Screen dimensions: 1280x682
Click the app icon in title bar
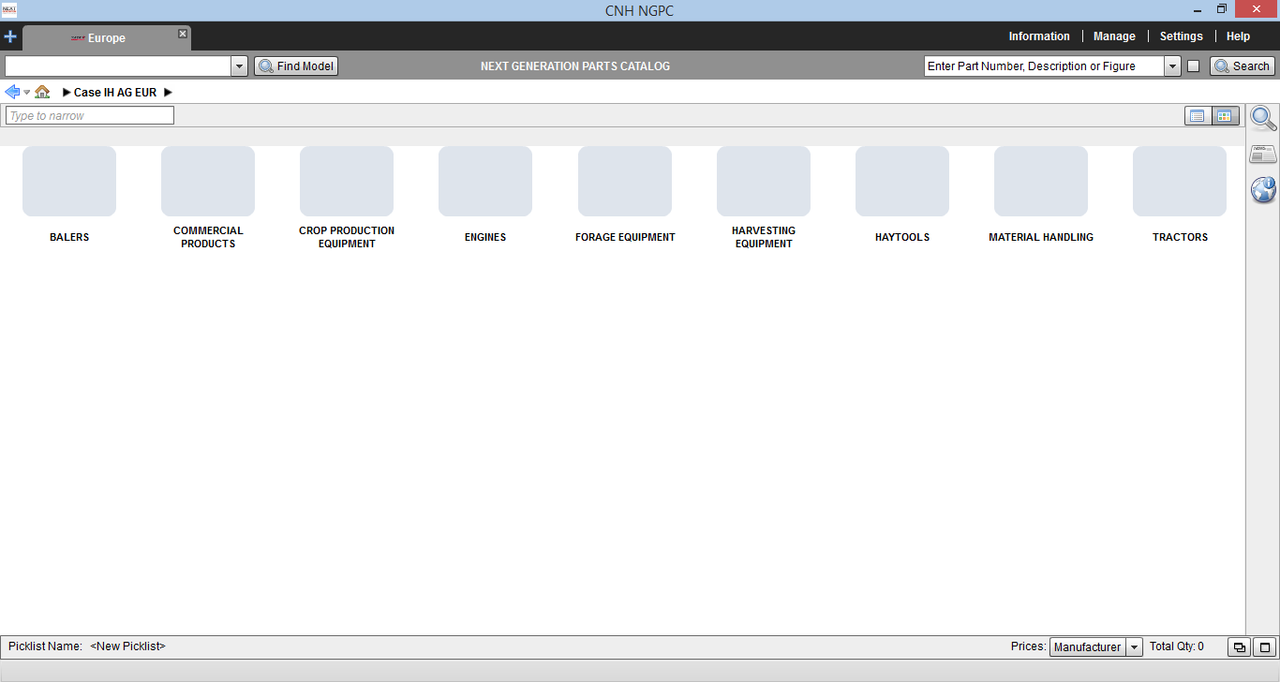pyautogui.click(x=10, y=9)
